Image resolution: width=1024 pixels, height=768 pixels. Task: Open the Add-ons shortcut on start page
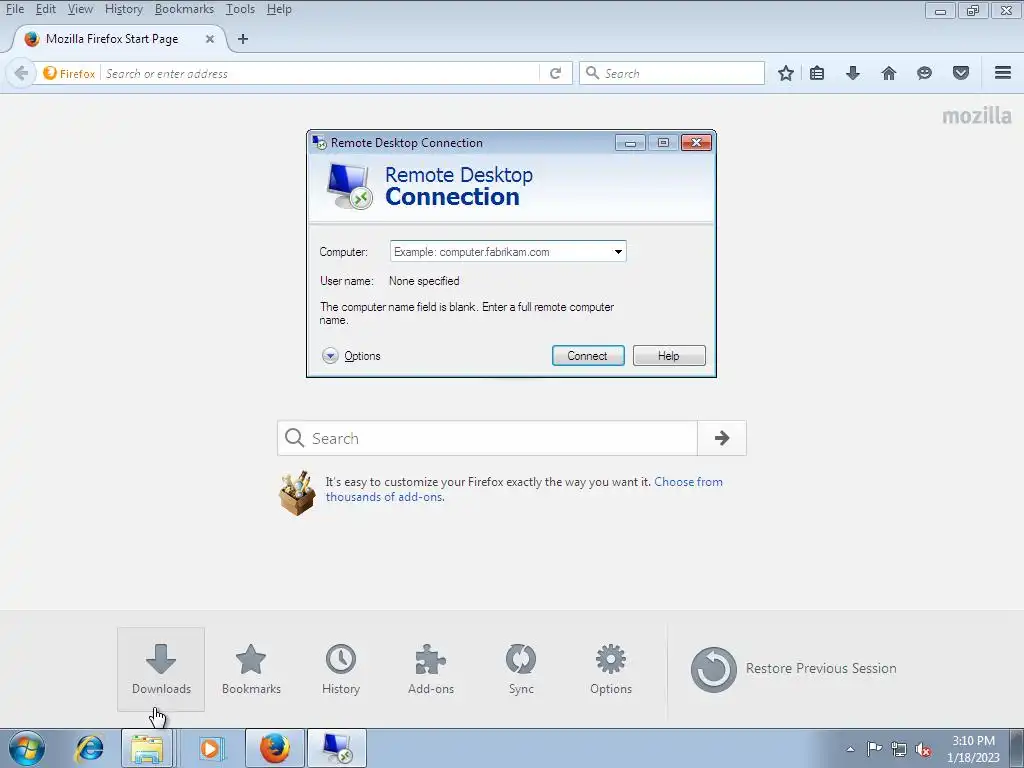tap(431, 669)
